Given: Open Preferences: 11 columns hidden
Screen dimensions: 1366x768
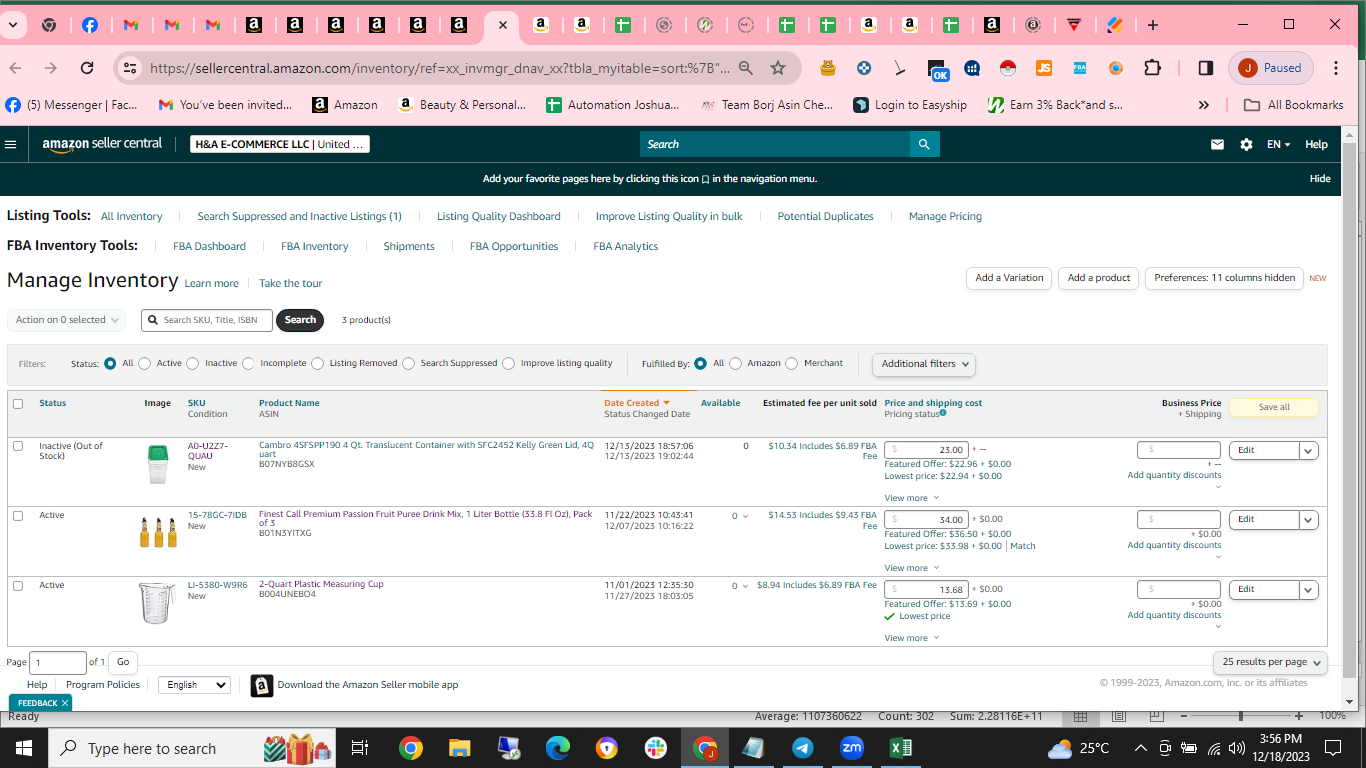Looking at the screenshot, I should tap(1224, 278).
